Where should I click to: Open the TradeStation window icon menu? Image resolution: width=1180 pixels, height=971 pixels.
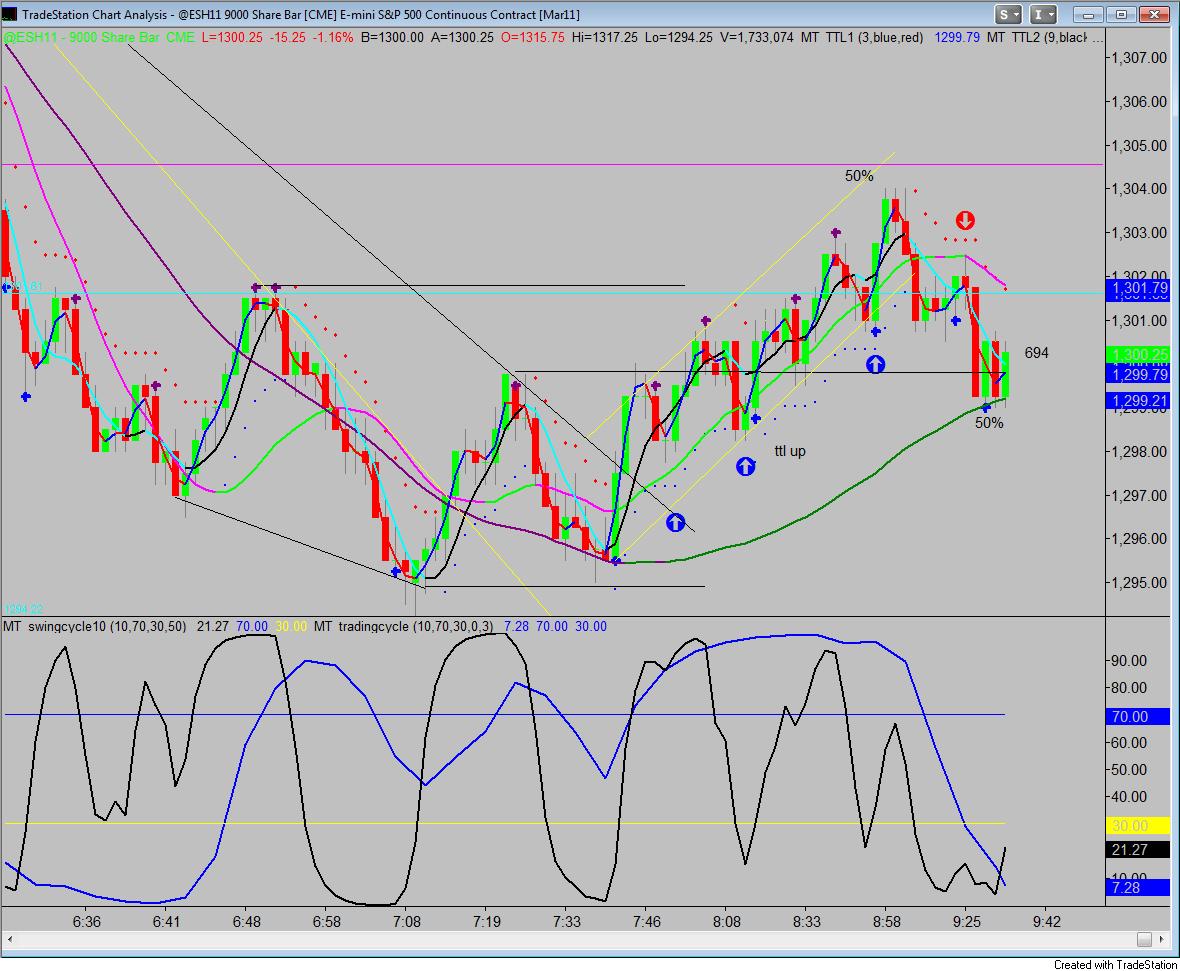pyautogui.click(x=10, y=14)
